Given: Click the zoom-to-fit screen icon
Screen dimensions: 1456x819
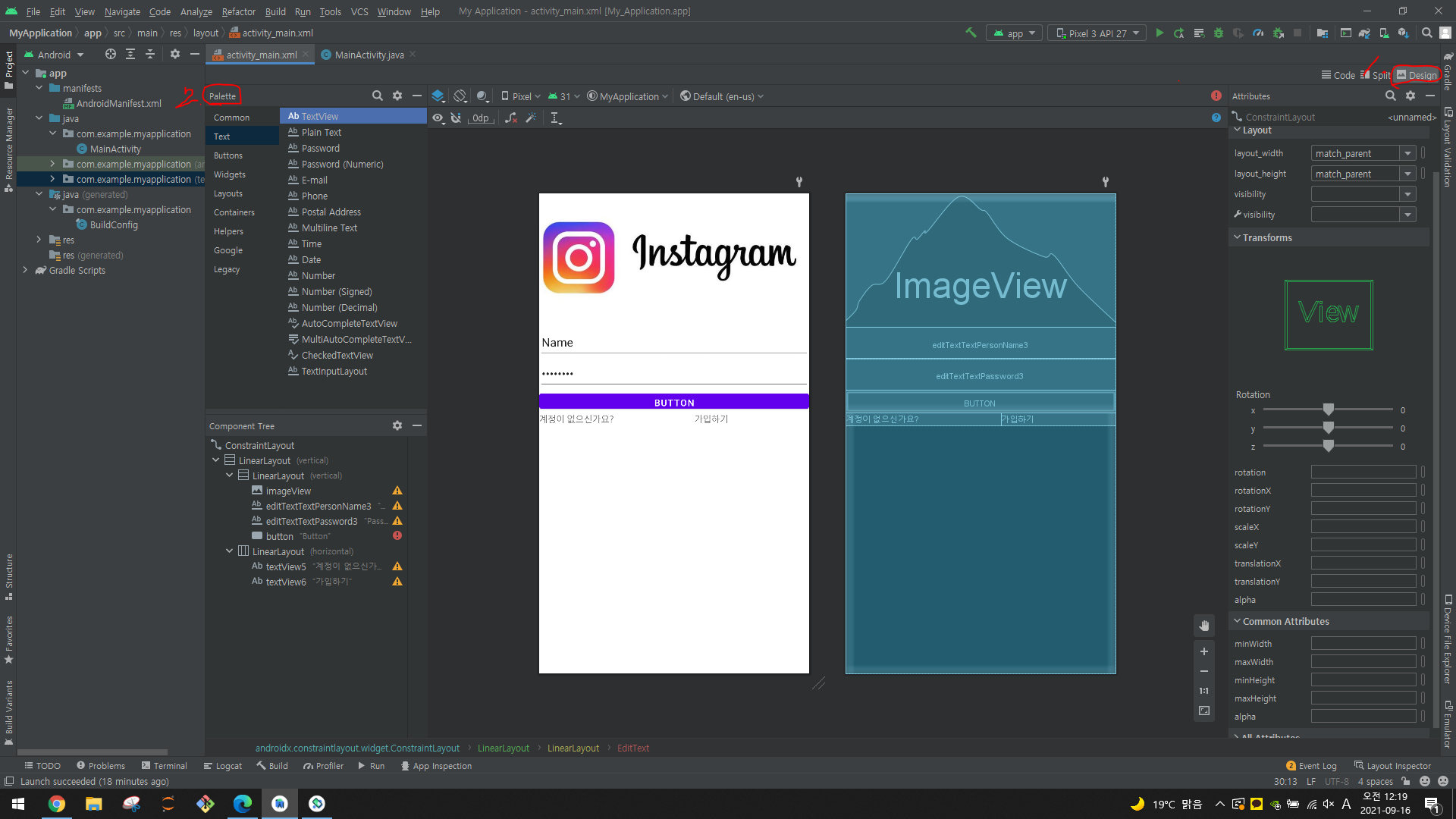Looking at the screenshot, I should pos(1203,711).
